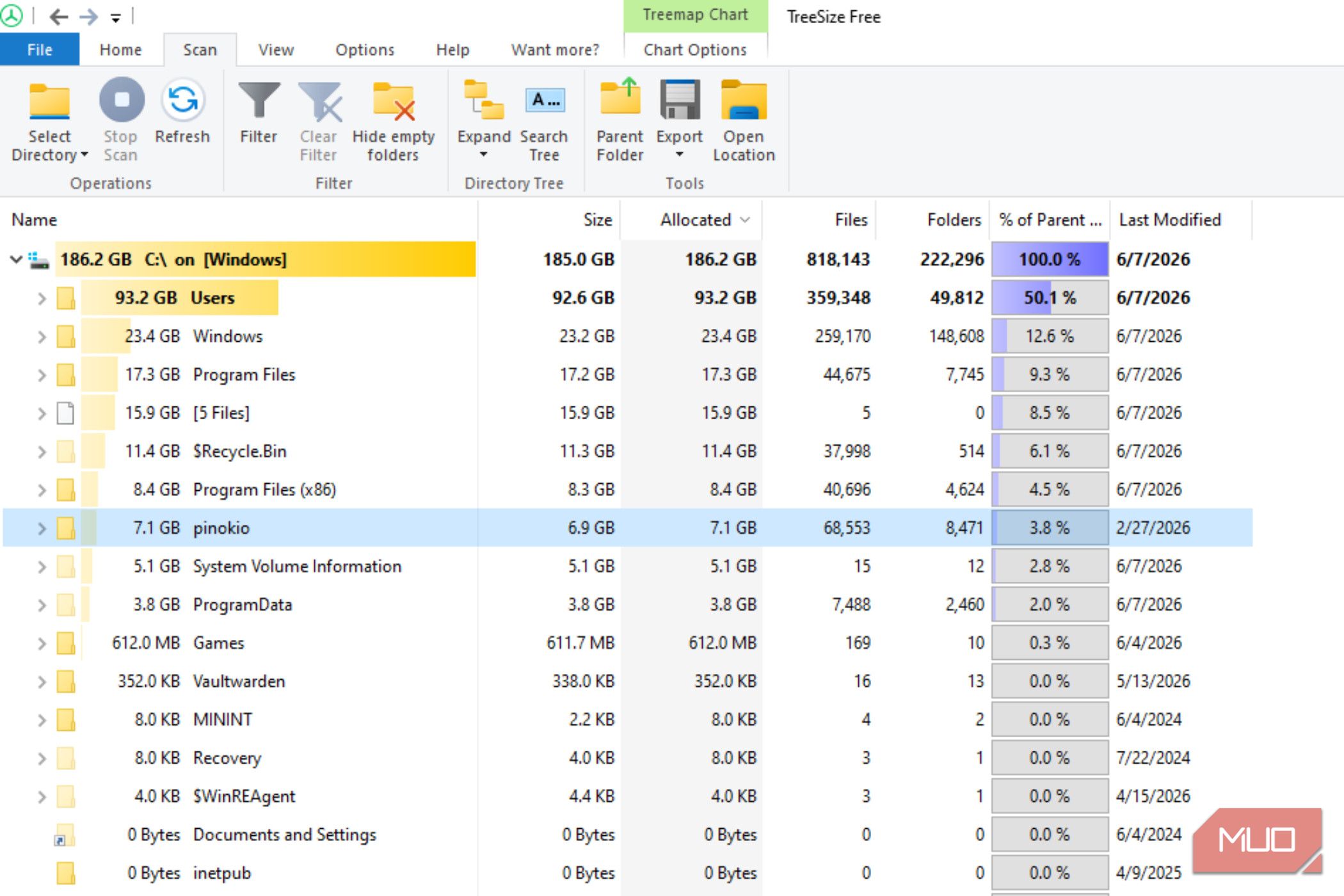Open the File menu
The width and height of the screenshot is (1344, 896).
pyautogui.click(x=40, y=50)
